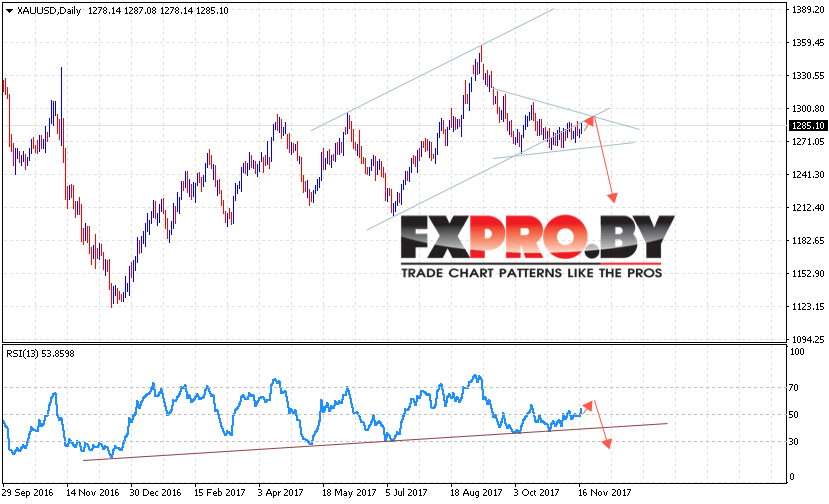This screenshot has height=504, width=829.
Task: Select the 18 Aug 2017 date label
Action: pyautogui.click(x=476, y=492)
